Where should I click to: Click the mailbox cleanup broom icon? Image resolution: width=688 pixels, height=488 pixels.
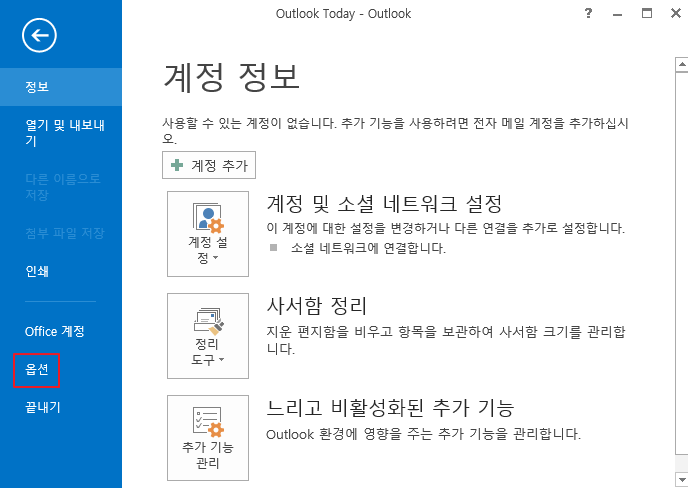[x=209, y=321]
